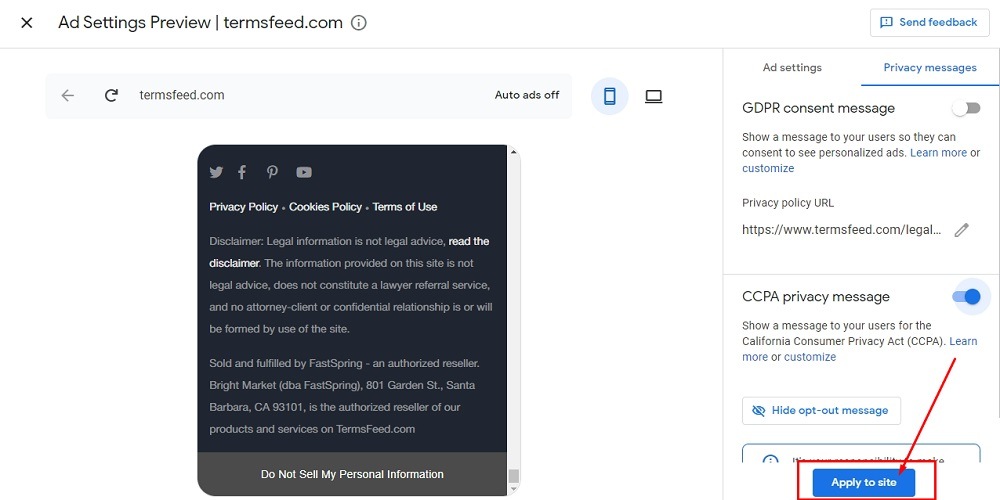Enable the GDPR consent message toggle
1000x500 pixels.
tap(966, 108)
